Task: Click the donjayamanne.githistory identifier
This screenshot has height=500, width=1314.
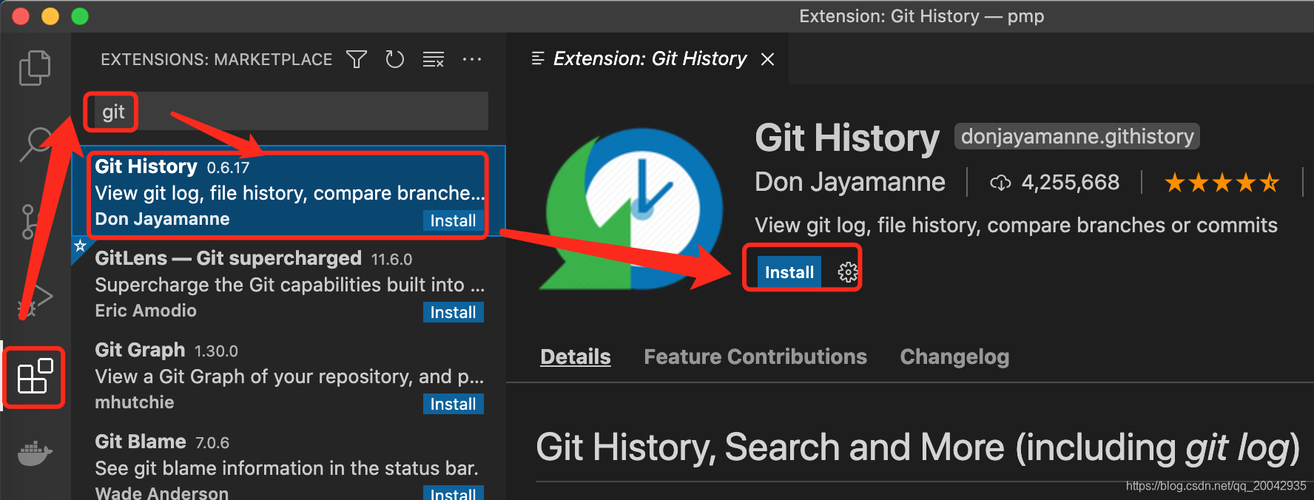Action: (x=1076, y=136)
